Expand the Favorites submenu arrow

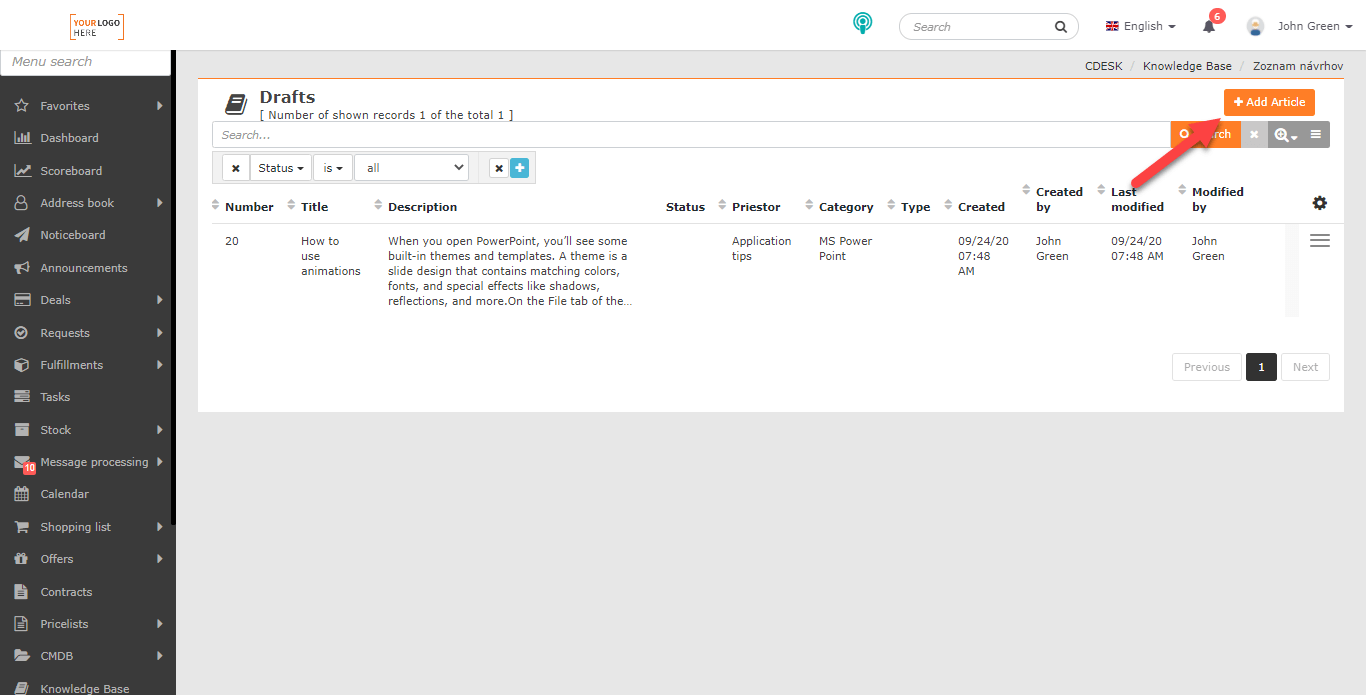160,106
